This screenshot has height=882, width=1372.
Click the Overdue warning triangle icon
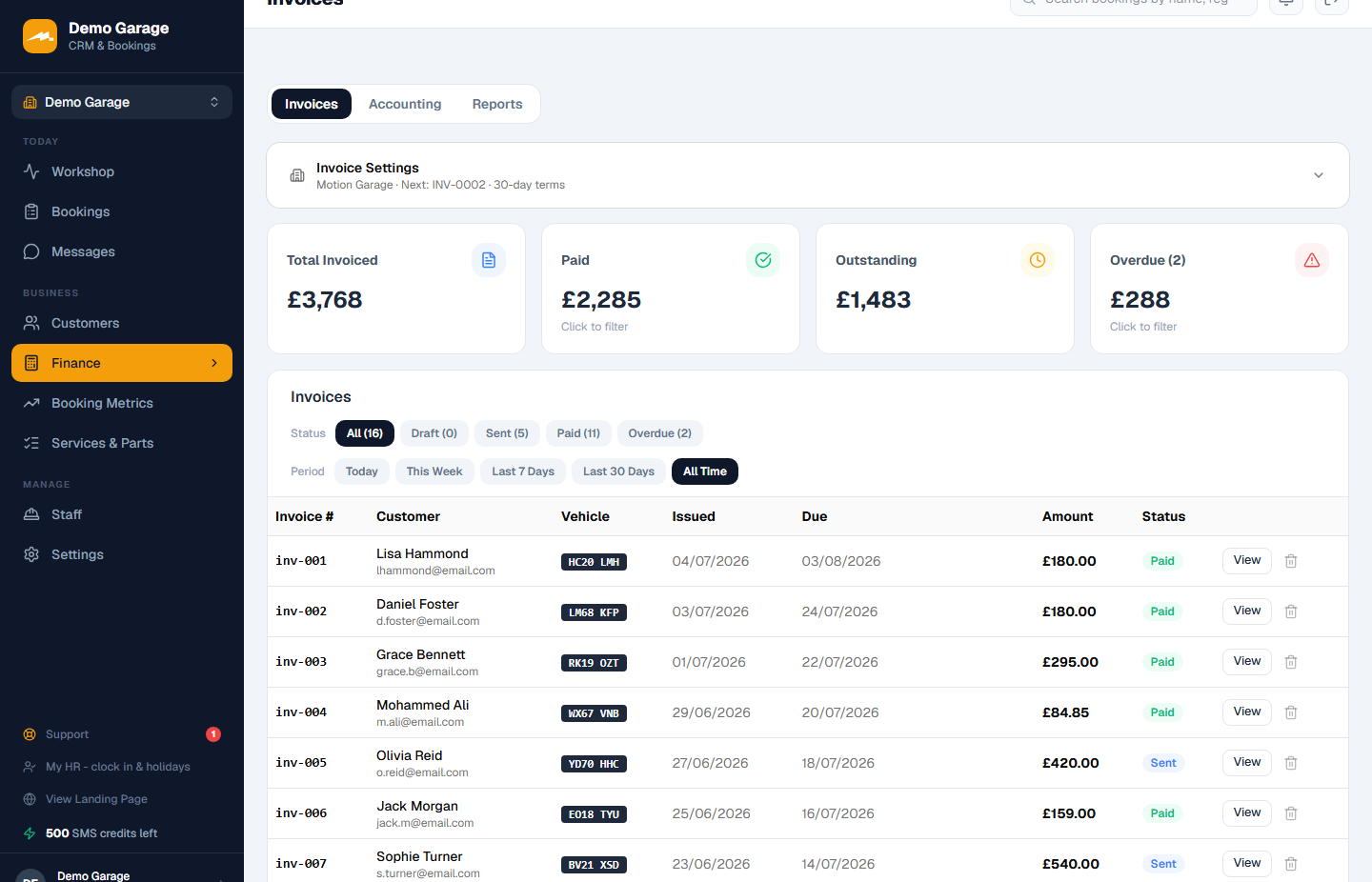point(1312,260)
